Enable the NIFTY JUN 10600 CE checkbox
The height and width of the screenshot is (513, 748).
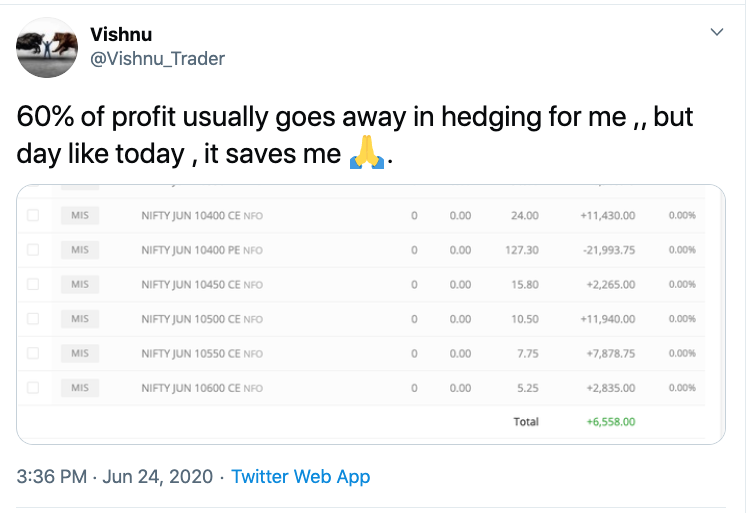coord(33,388)
